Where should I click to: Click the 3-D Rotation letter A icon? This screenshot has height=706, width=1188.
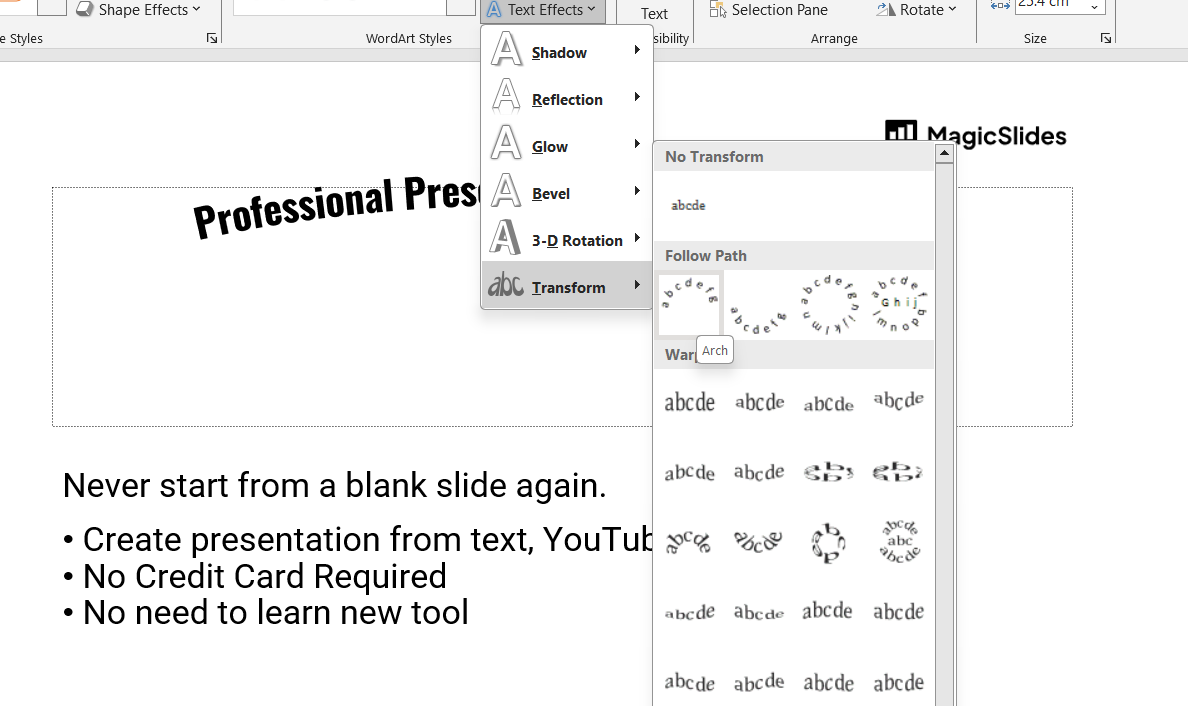point(505,237)
